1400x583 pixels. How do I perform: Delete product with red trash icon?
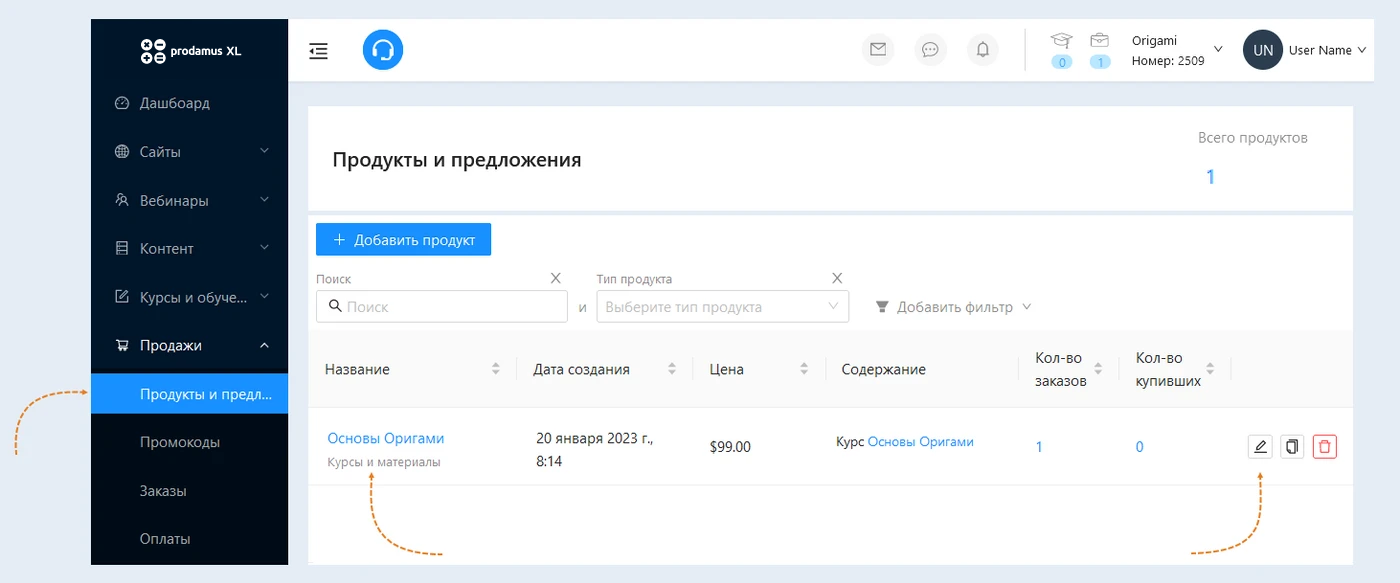tap(1325, 447)
